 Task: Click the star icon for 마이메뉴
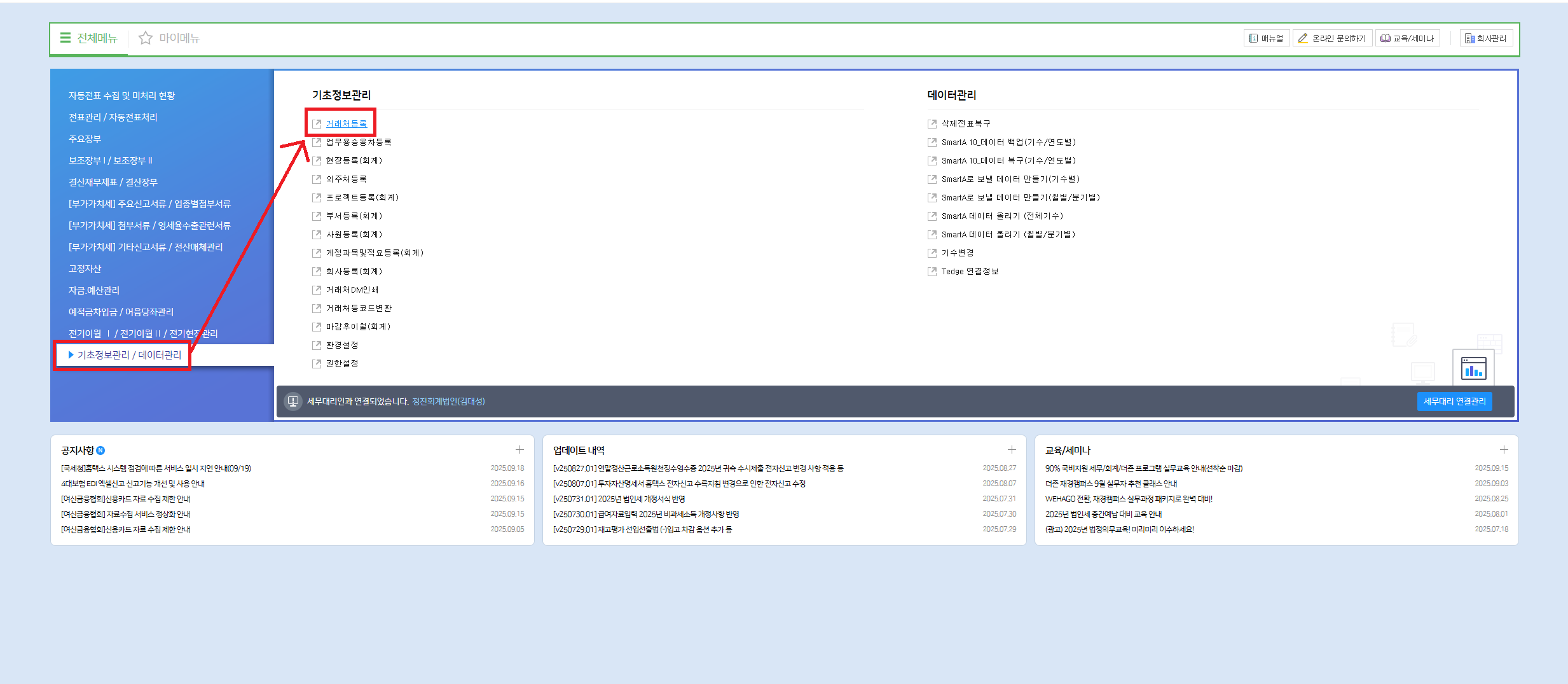(x=146, y=38)
